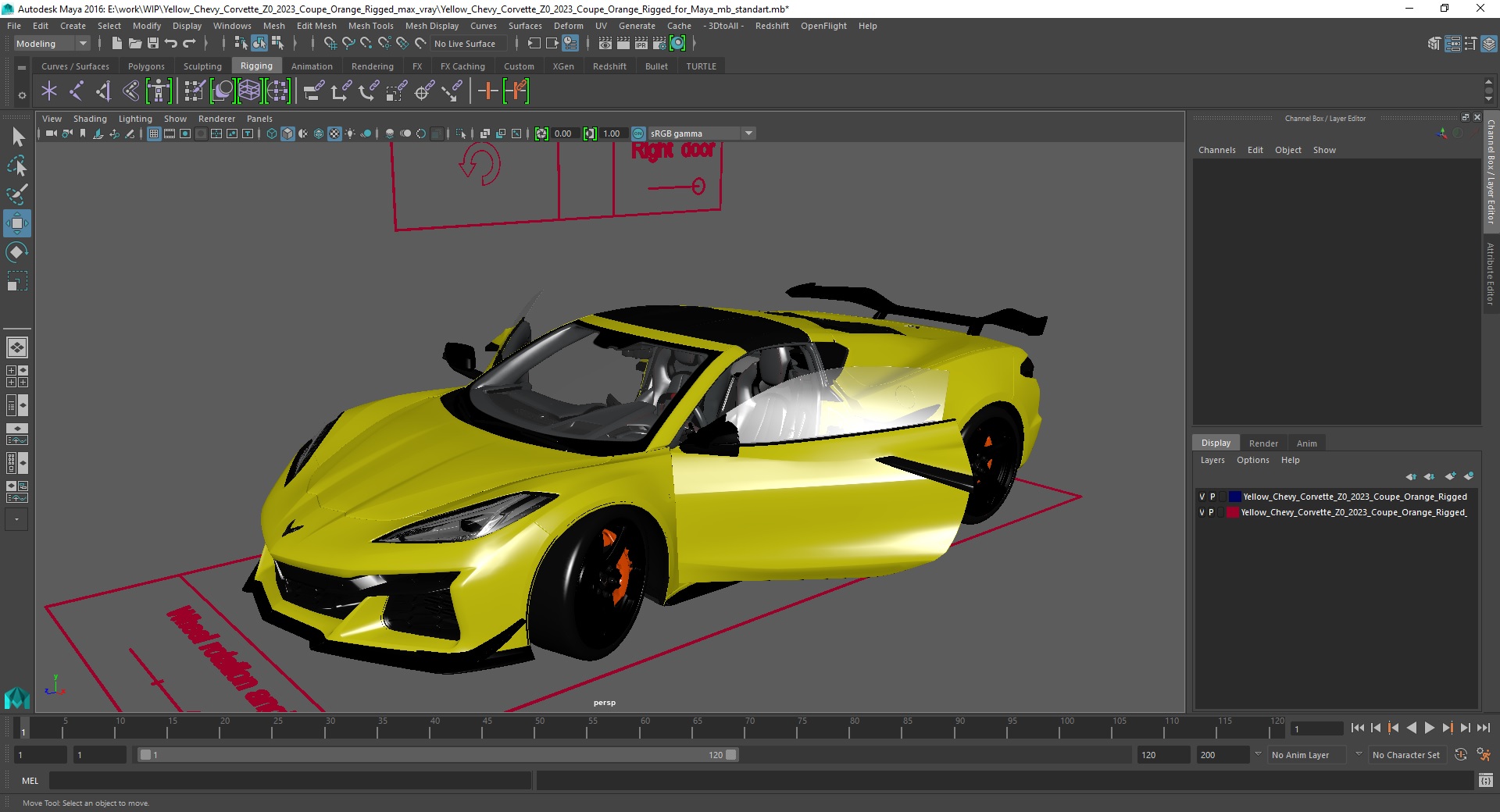The height and width of the screenshot is (812, 1500).
Task: Open the shelf options gear menu
Action: point(22,95)
